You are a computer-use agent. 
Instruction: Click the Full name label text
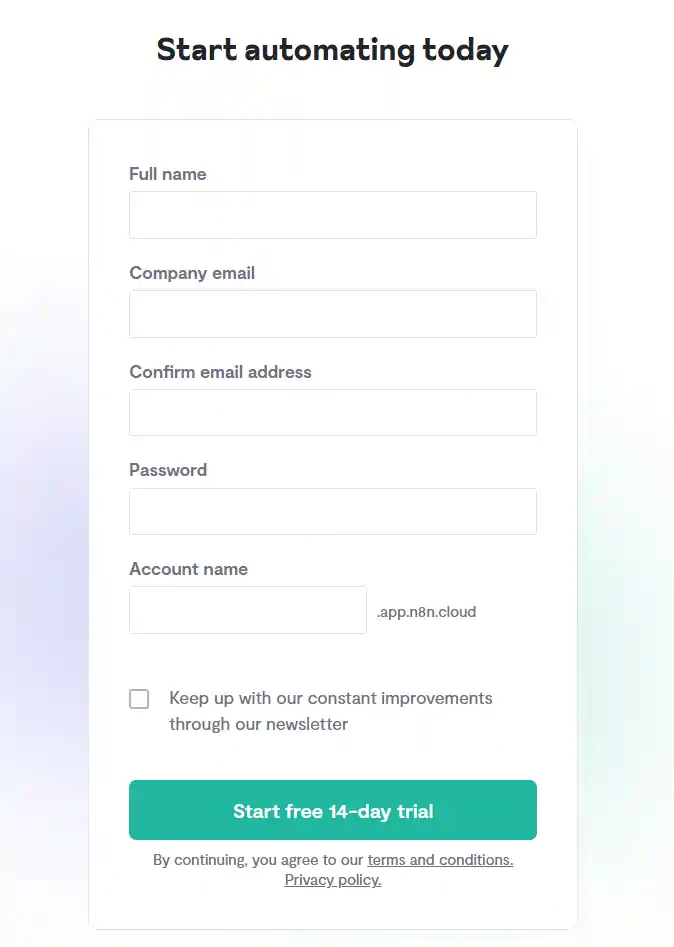pyautogui.click(x=167, y=173)
